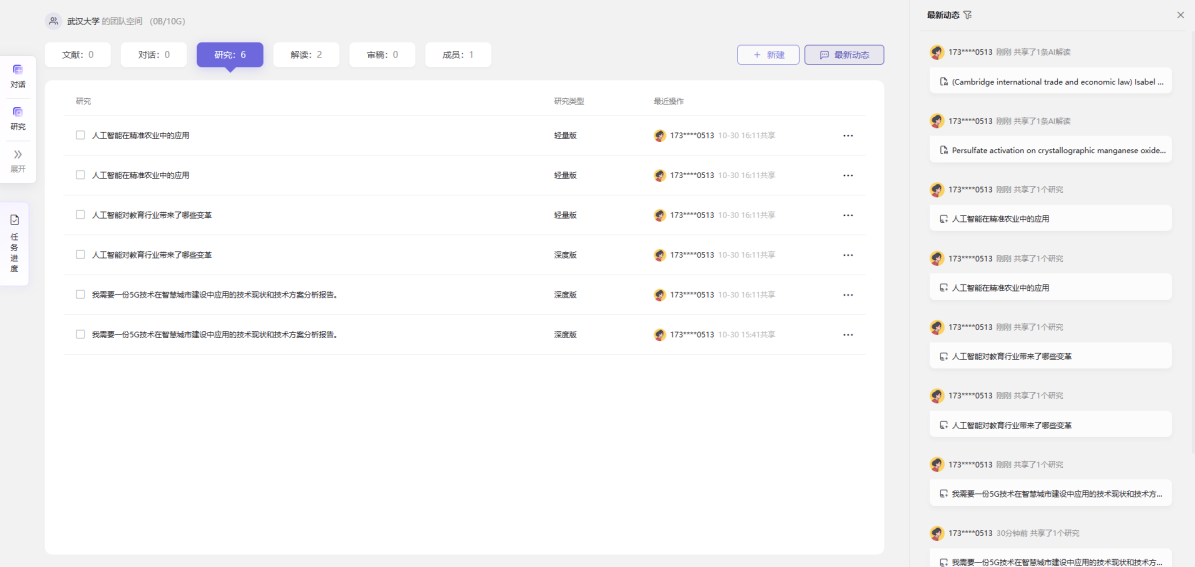Open the more options menu on the fourth research row
Viewport: 1195px width, 567px height.
848,255
